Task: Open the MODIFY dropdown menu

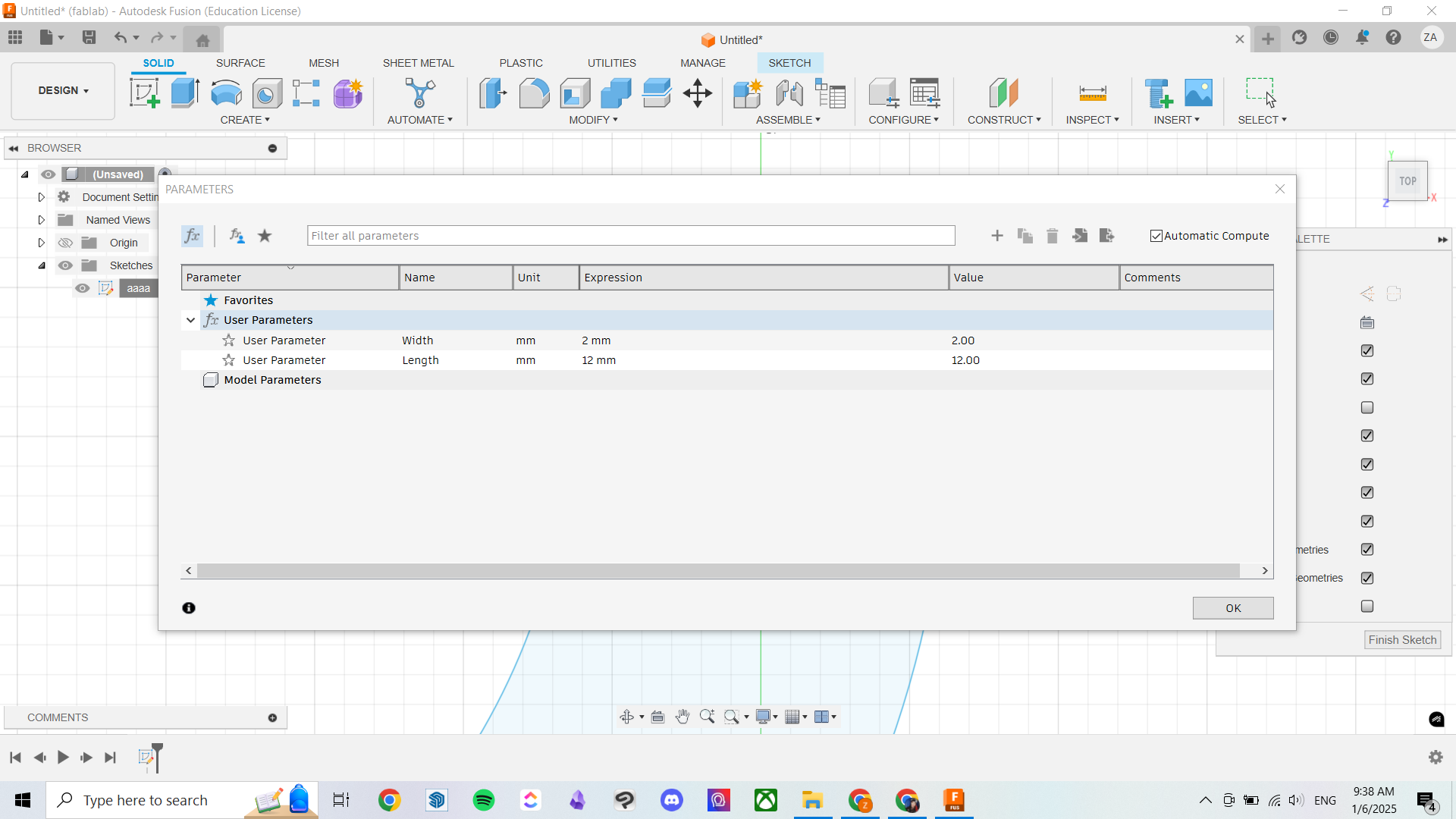Action: 594,120
